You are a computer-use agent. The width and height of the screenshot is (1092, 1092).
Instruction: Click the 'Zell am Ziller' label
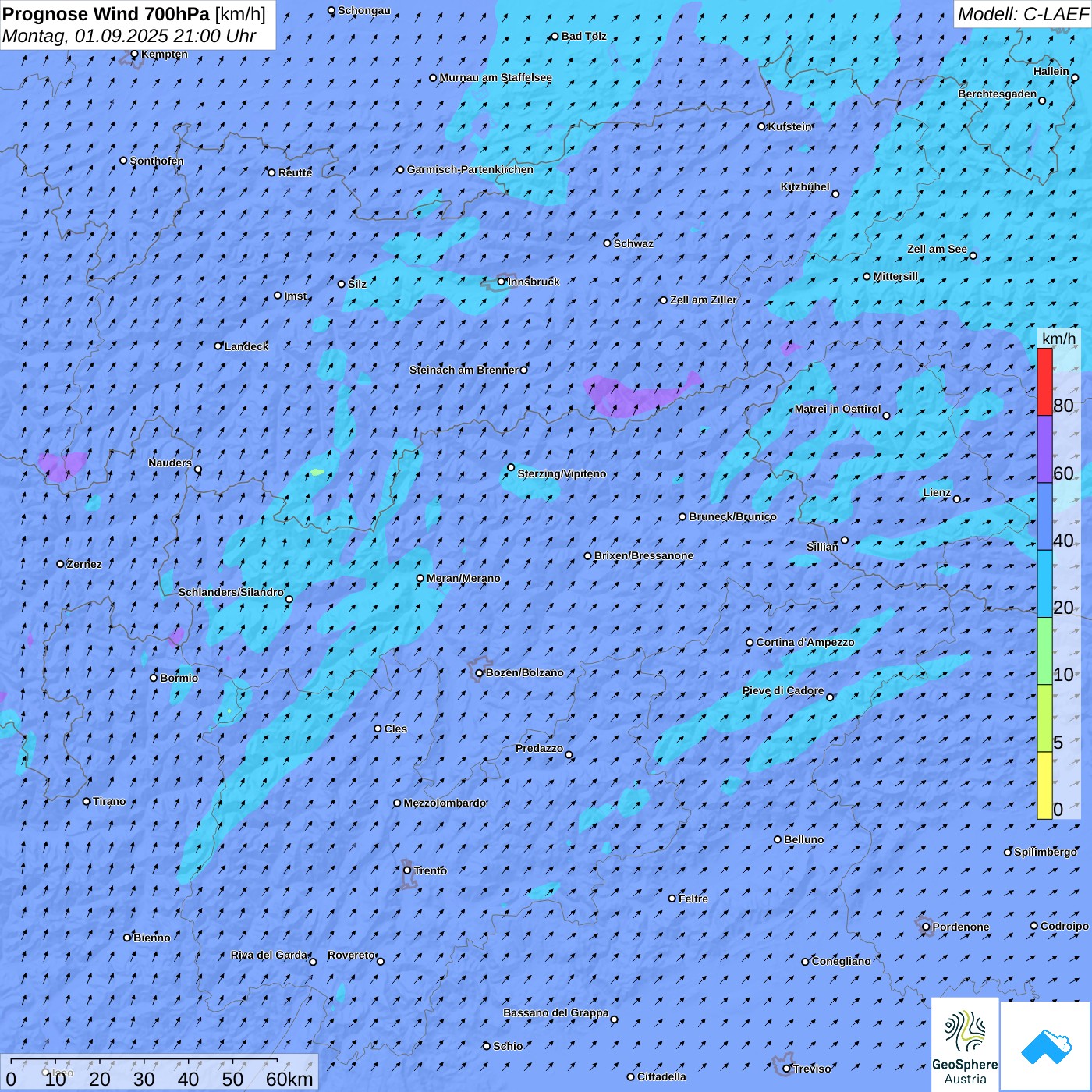click(703, 300)
